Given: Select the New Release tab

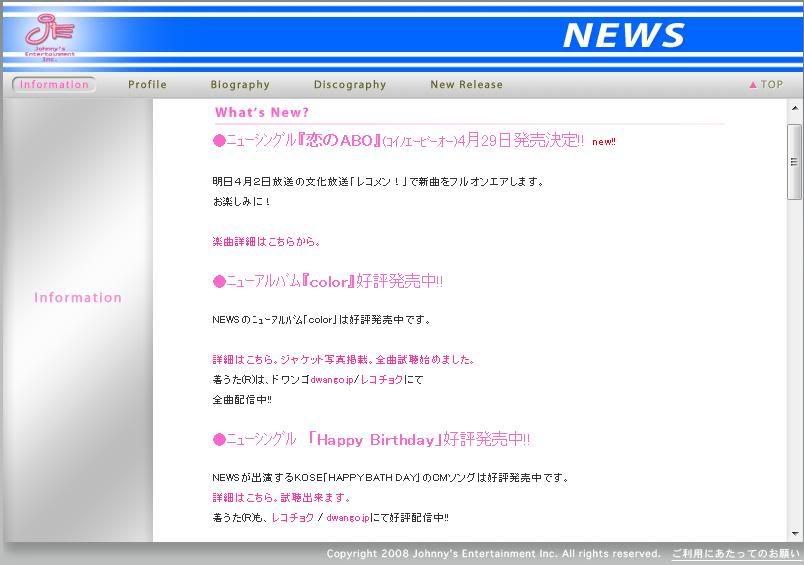Looking at the screenshot, I should [466, 85].
